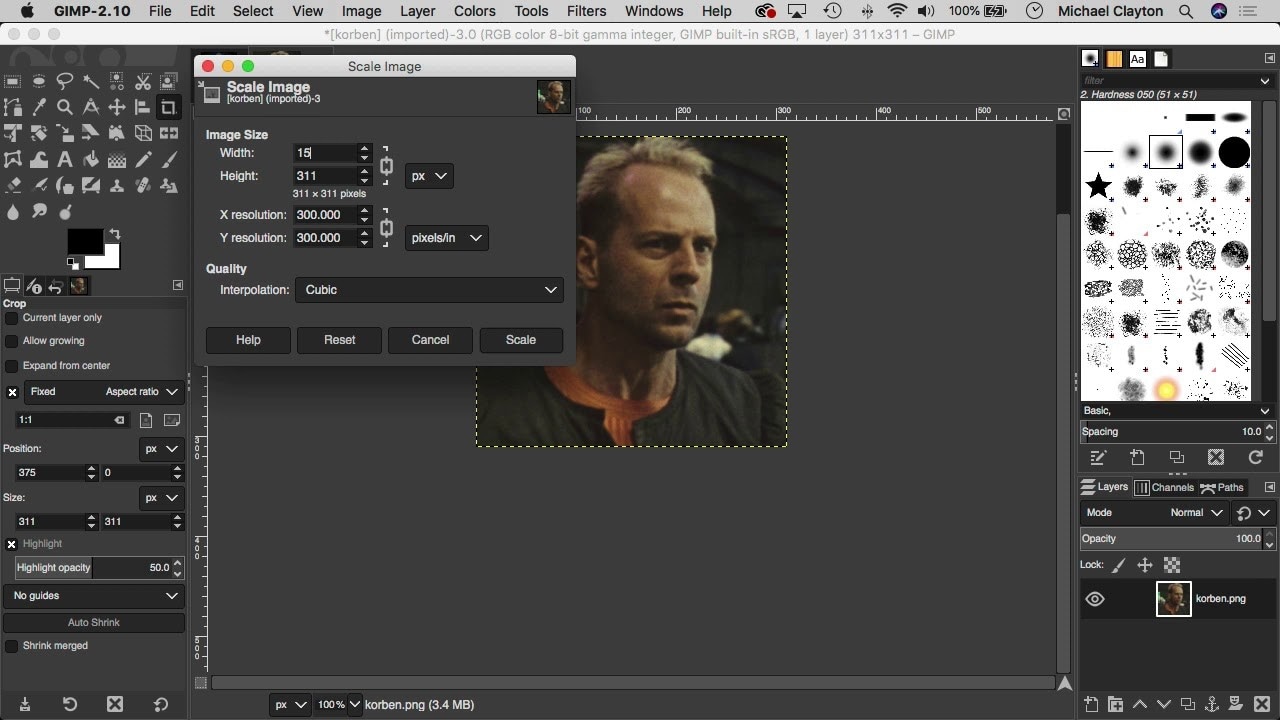The width and height of the screenshot is (1280, 720).
Task: Reset the Scale Image values
Action: point(339,340)
